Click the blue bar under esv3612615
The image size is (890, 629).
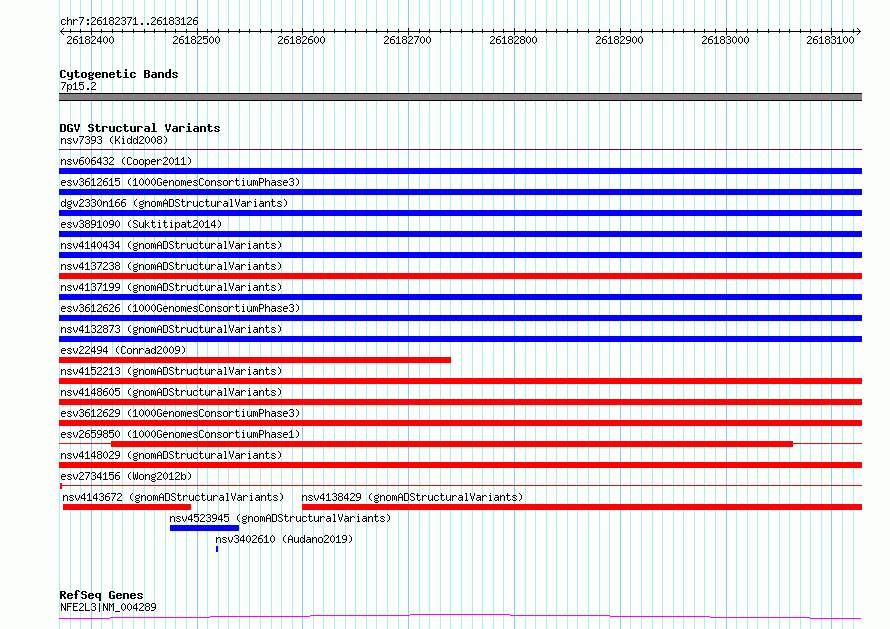[460, 192]
